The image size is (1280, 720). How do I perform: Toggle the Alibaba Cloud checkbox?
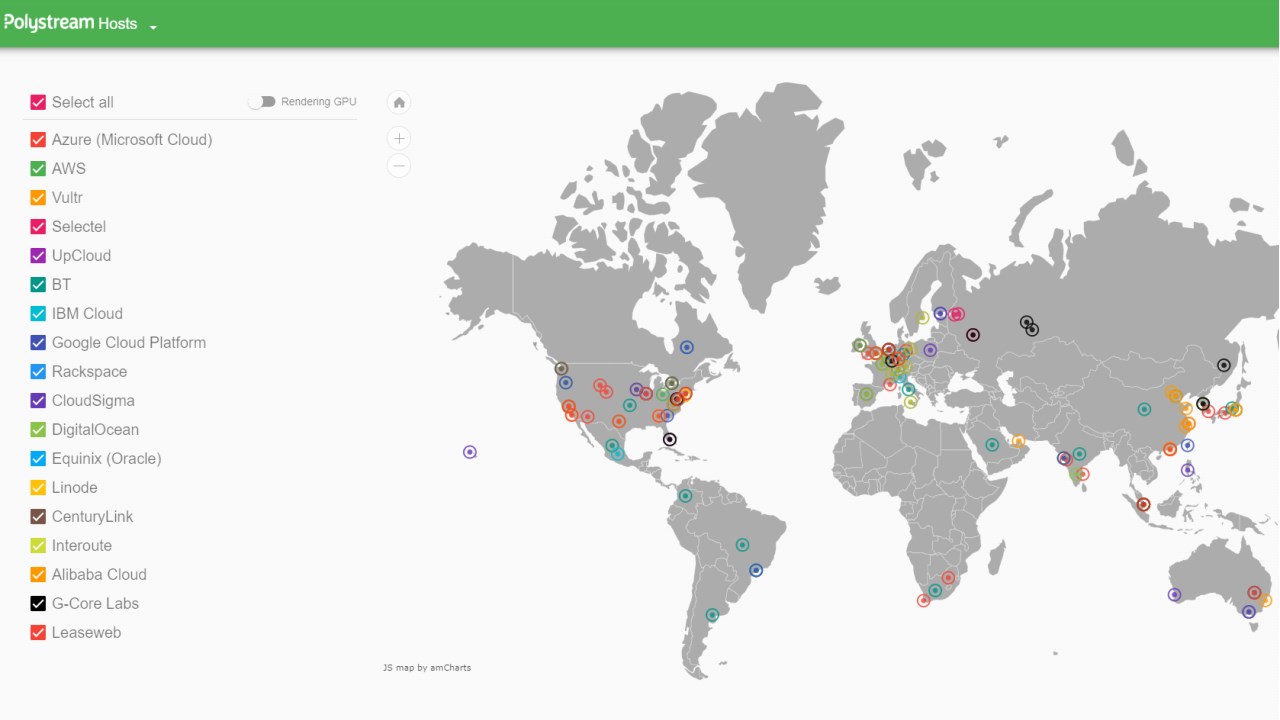pos(38,575)
